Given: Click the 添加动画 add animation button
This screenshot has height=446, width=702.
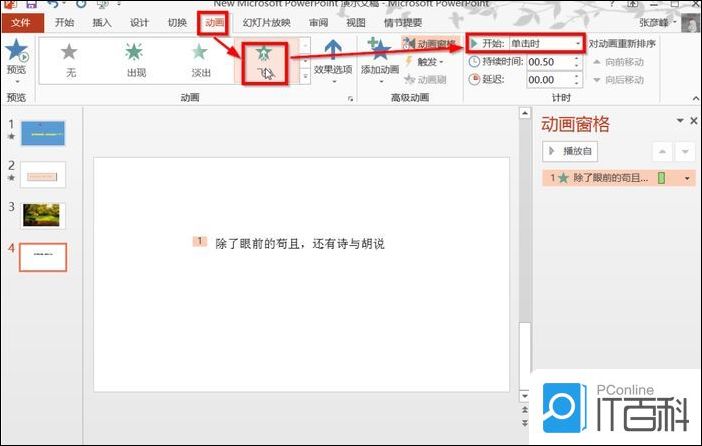Looking at the screenshot, I should click(x=380, y=62).
